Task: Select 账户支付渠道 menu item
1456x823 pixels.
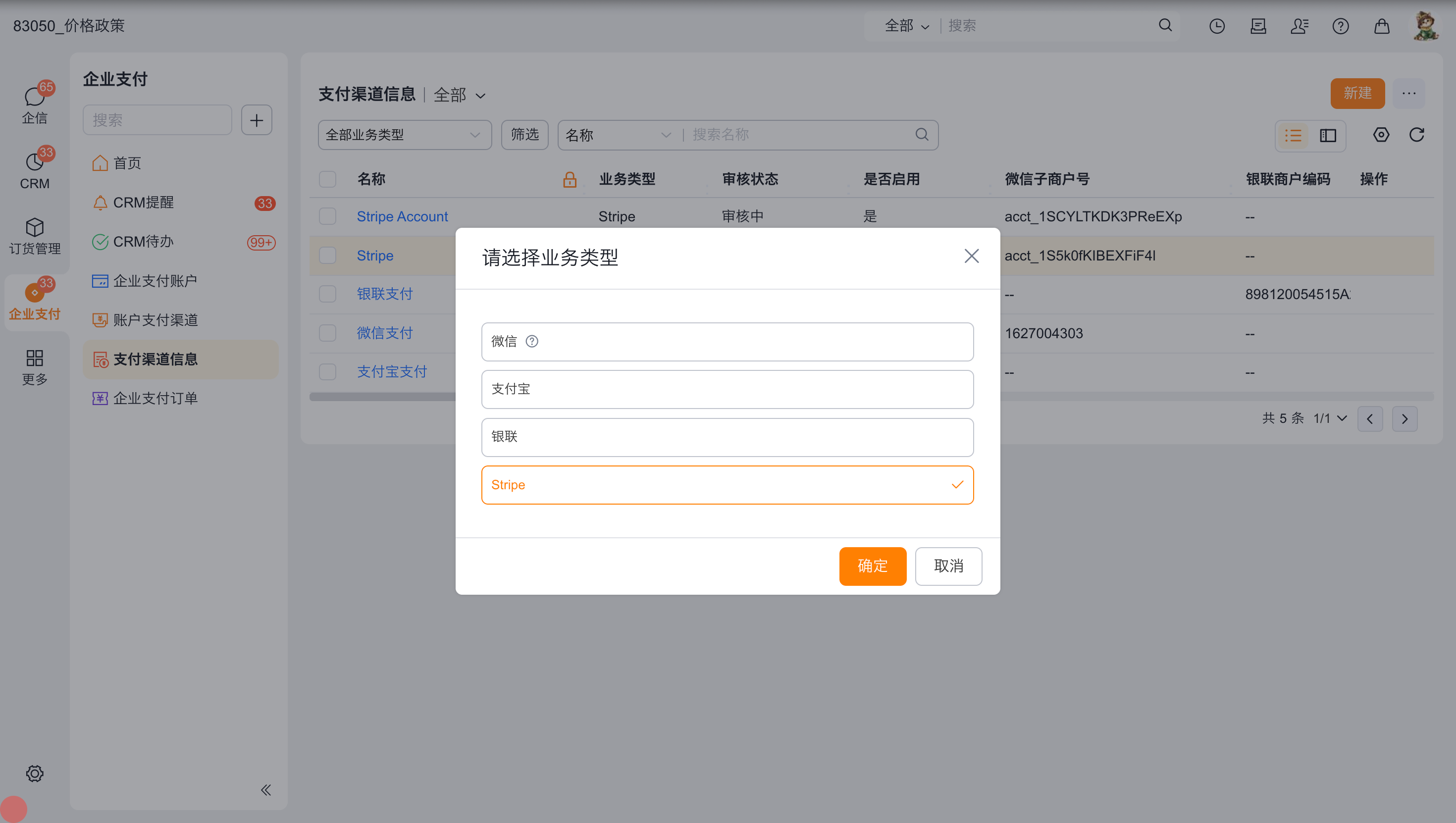Action: (x=155, y=320)
